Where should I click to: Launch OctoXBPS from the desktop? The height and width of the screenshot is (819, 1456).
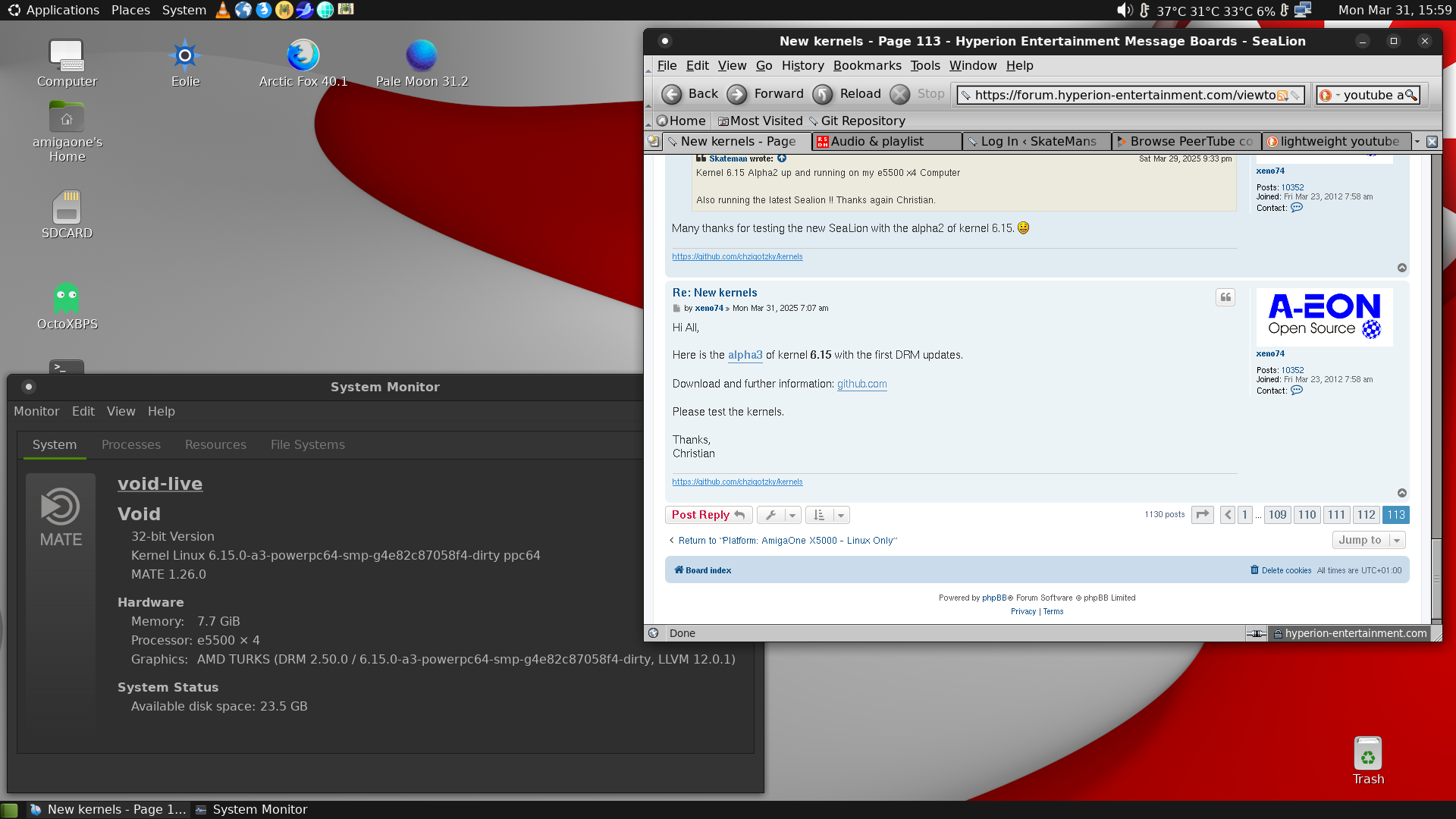pos(67,306)
